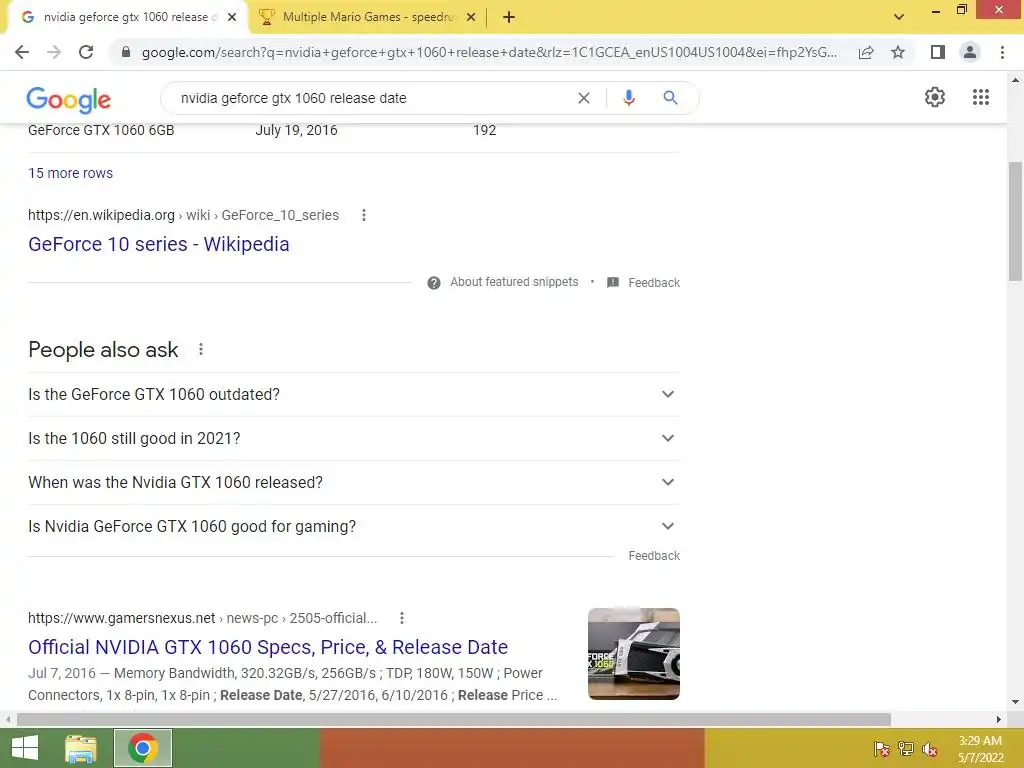Image resolution: width=1024 pixels, height=768 pixels.
Task: Click the taskbar clock showing 3:29 AM
Action: [980, 748]
